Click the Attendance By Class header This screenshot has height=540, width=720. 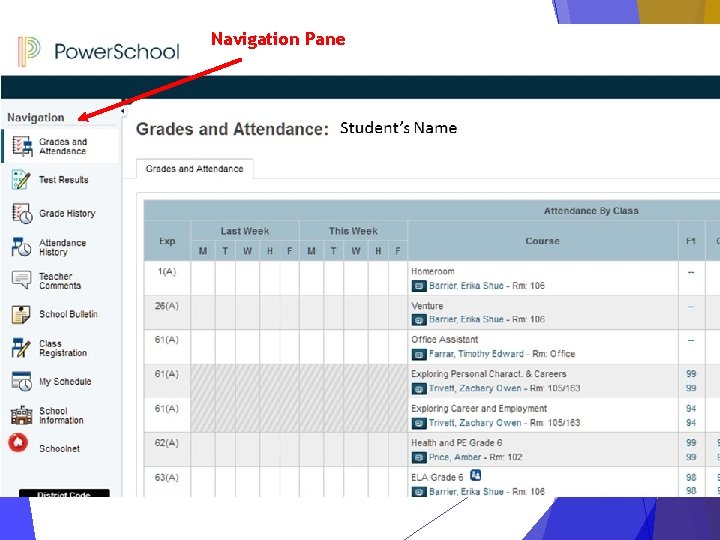coord(591,211)
